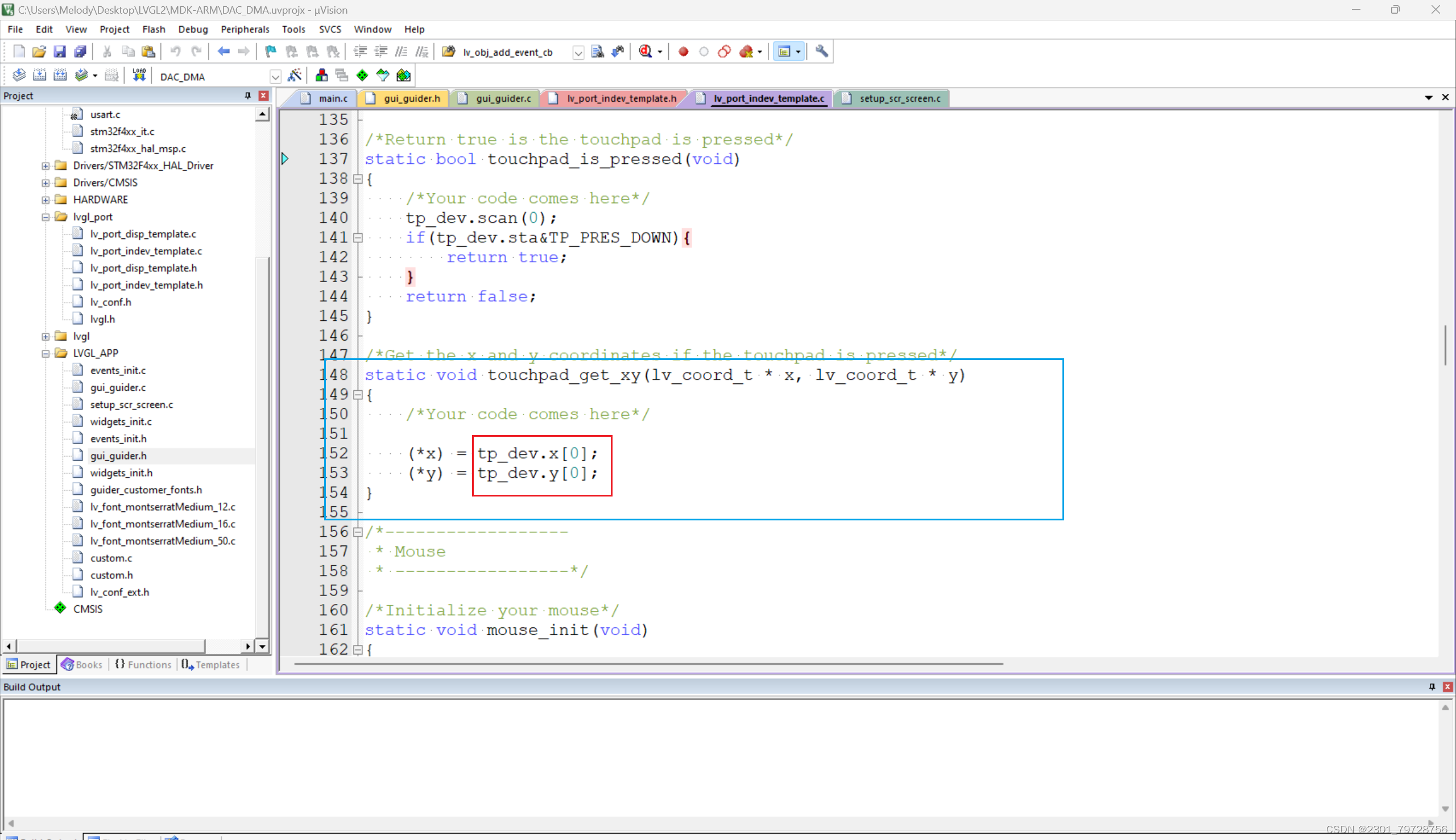Viewport: 1456px width, 840px height.
Task: Open the target selection dropdown
Action: (275, 76)
